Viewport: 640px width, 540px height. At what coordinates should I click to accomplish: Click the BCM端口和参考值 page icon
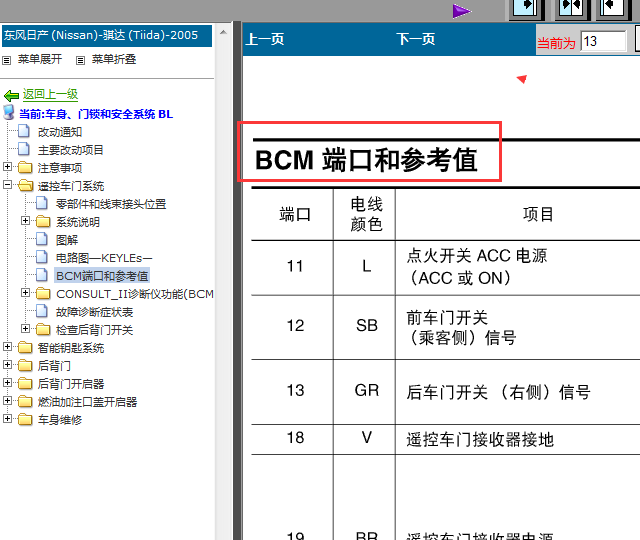click(x=42, y=275)
